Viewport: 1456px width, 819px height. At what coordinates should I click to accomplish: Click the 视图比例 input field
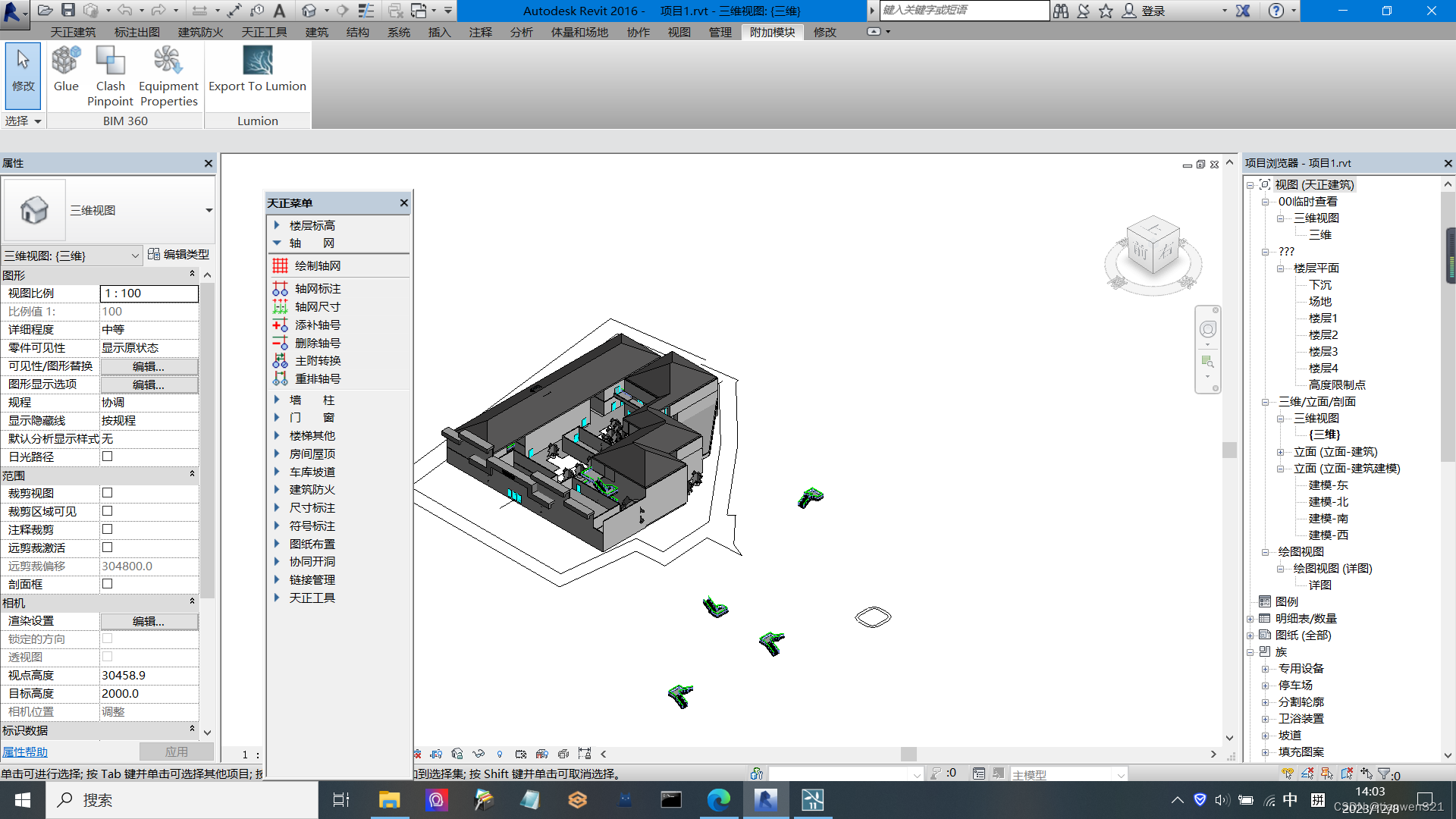click(x=149, y=293)
